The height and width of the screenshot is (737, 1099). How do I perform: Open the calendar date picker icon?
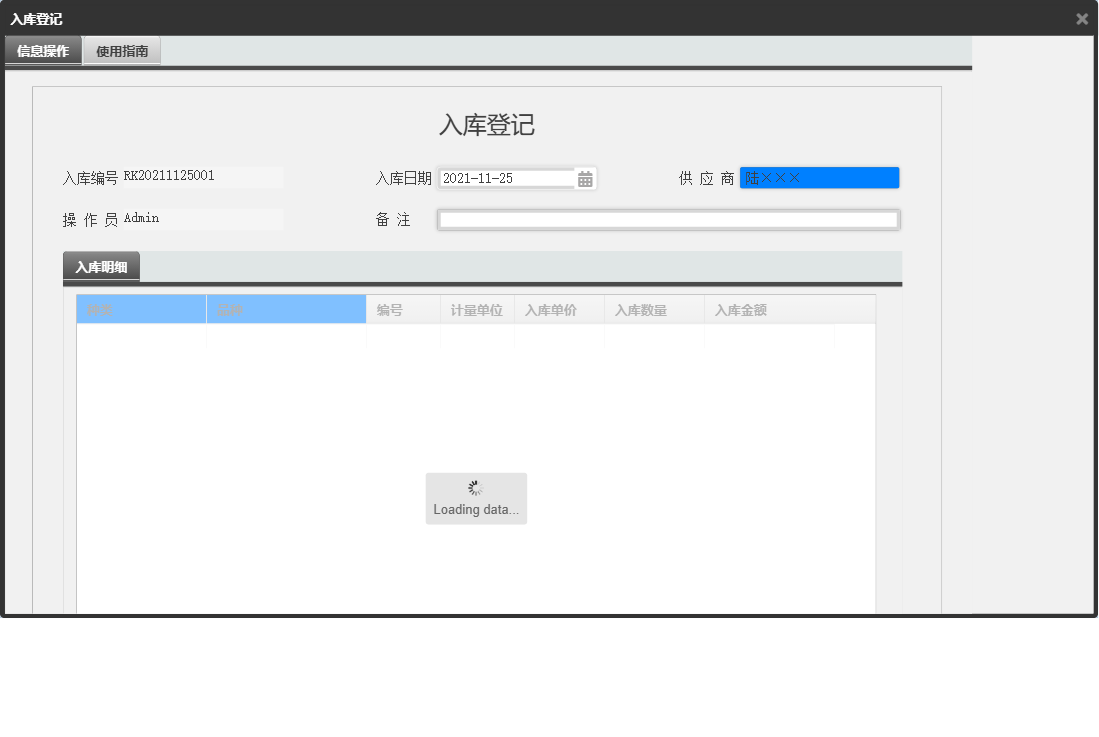tap(585, 177)
